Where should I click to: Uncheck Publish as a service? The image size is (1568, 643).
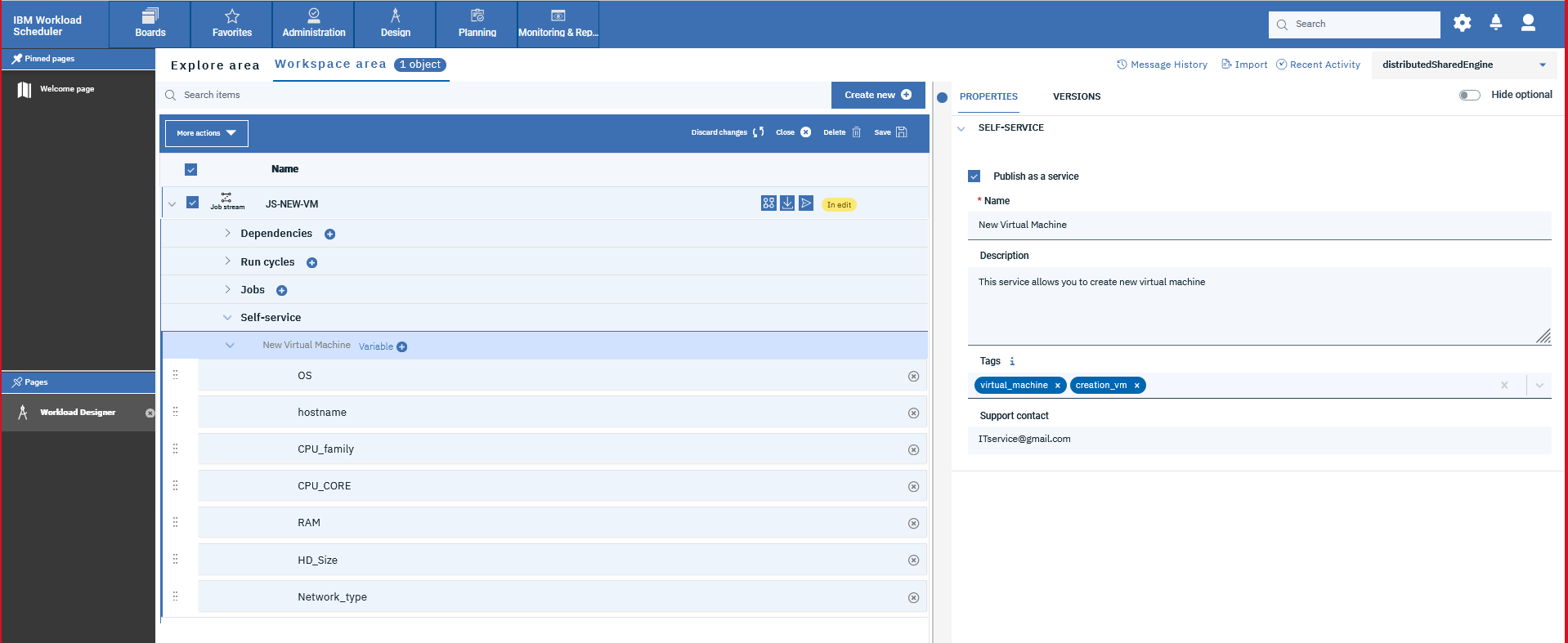[x=974, y=176]
